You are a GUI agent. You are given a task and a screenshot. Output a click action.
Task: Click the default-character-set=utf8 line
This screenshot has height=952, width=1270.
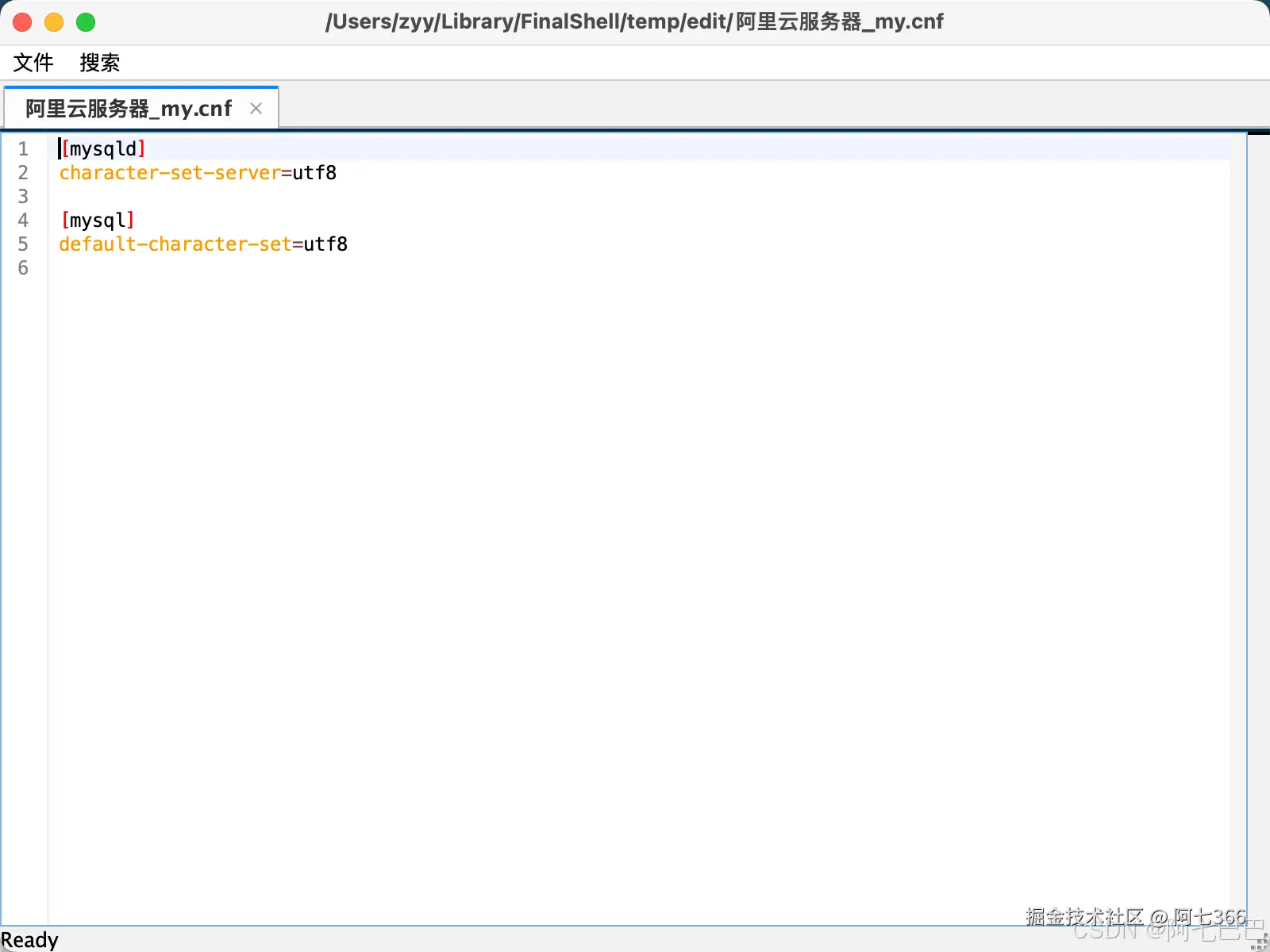[203, 244]
